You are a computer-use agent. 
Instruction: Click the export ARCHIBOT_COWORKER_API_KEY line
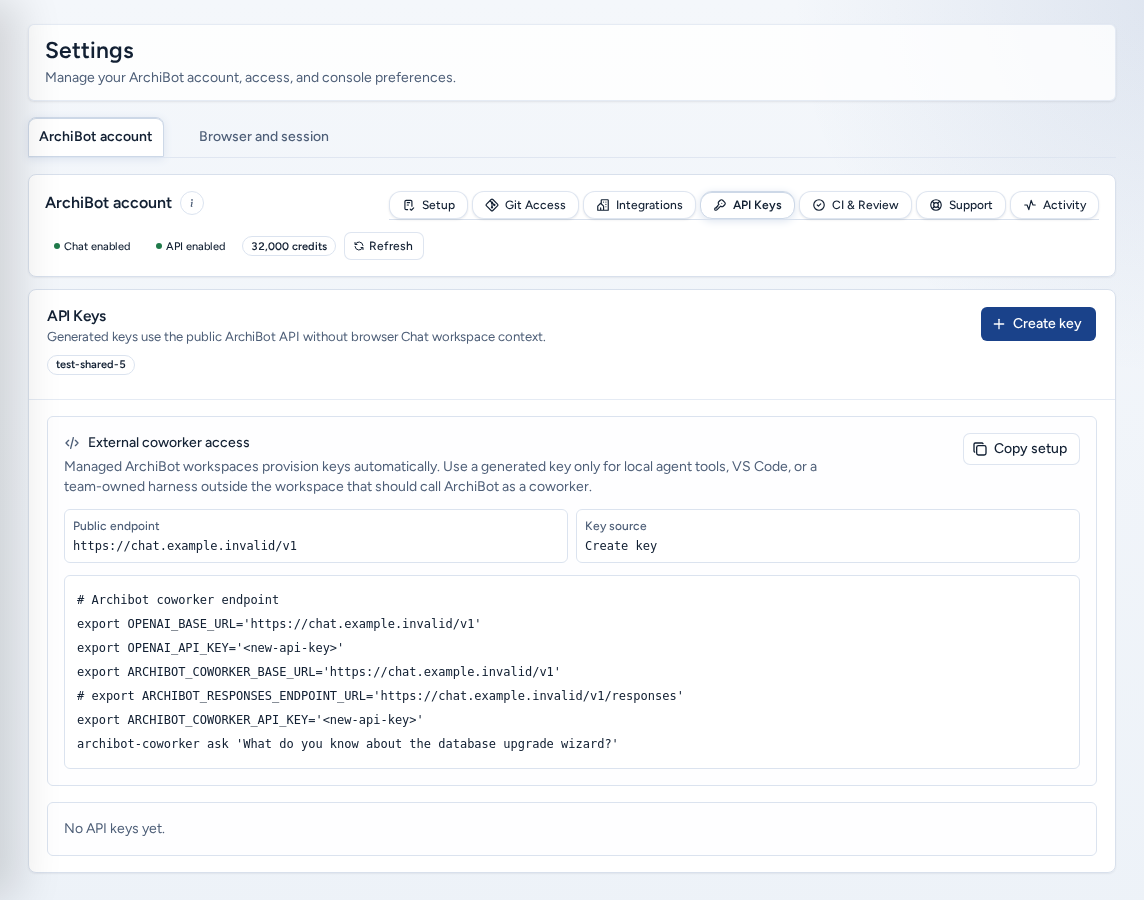tap(250, 720)
